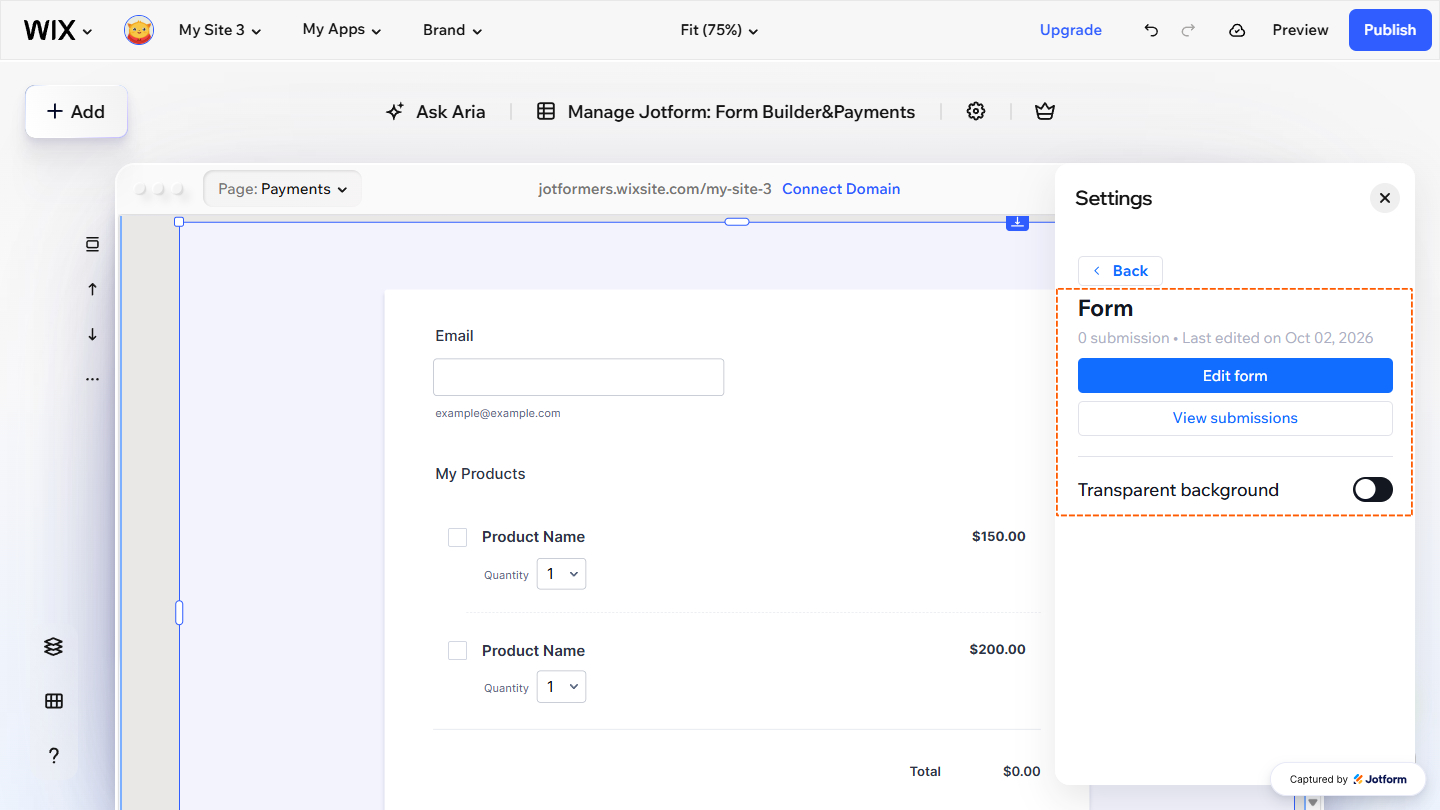Screen dimensions: 1440x810
Task: Open quantity dropdown for $200.00 product
Action: coord(562,687)
